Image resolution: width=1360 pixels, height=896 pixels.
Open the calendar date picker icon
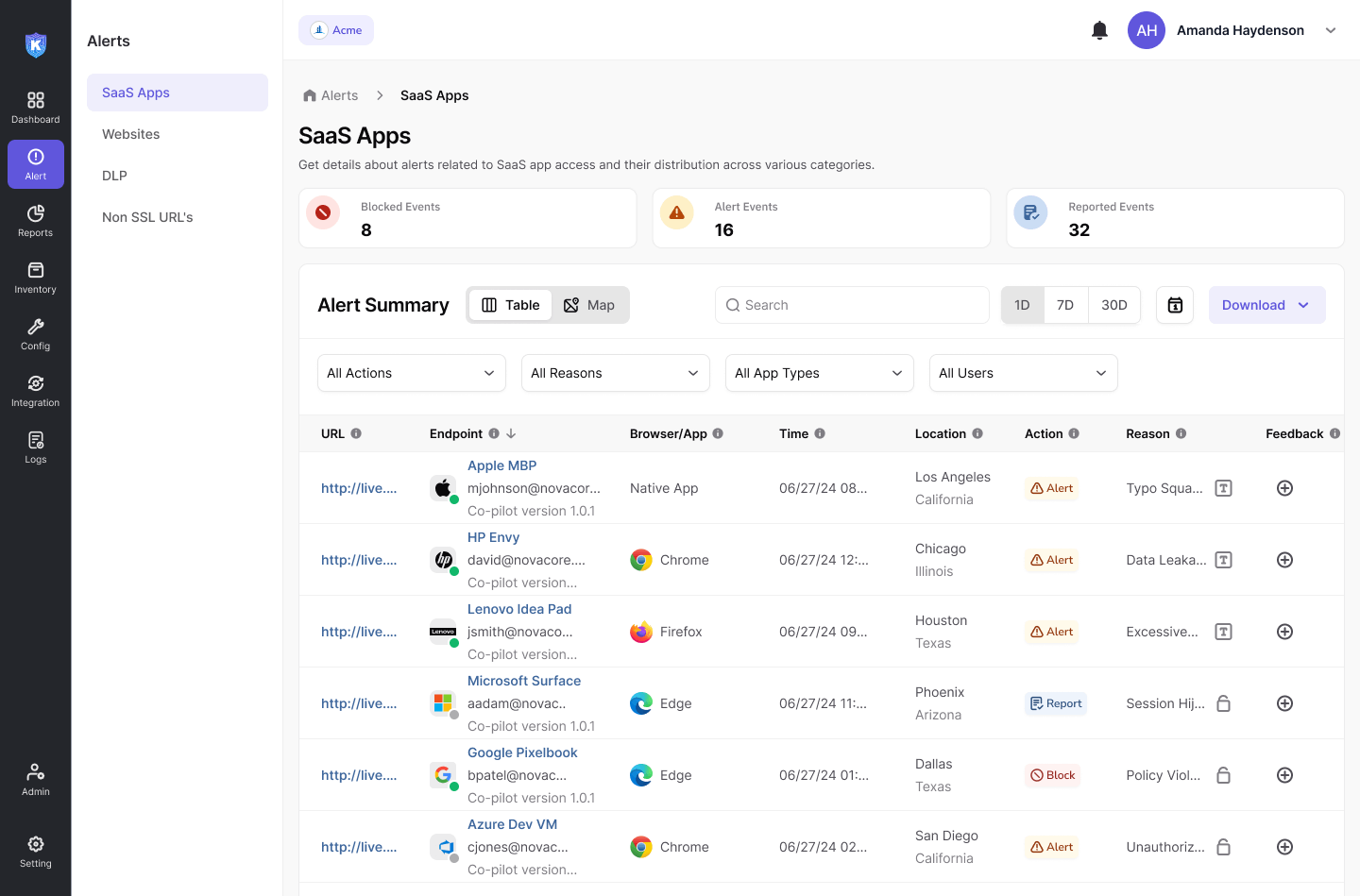1175,305
